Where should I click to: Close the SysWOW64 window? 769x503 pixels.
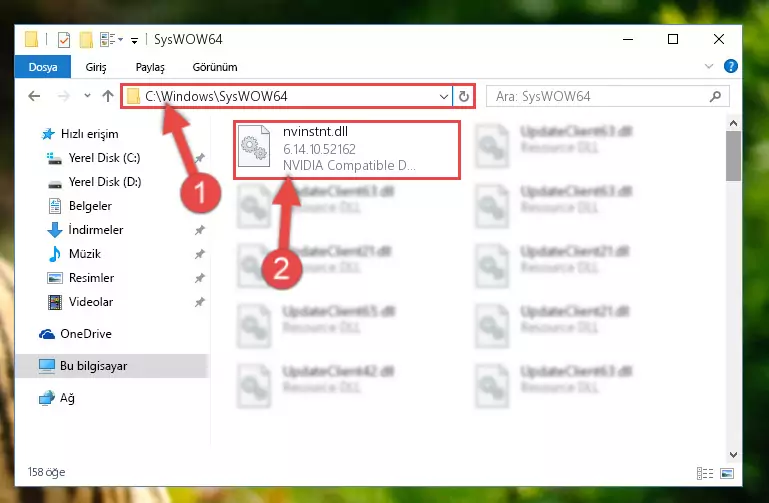[718, 39]
